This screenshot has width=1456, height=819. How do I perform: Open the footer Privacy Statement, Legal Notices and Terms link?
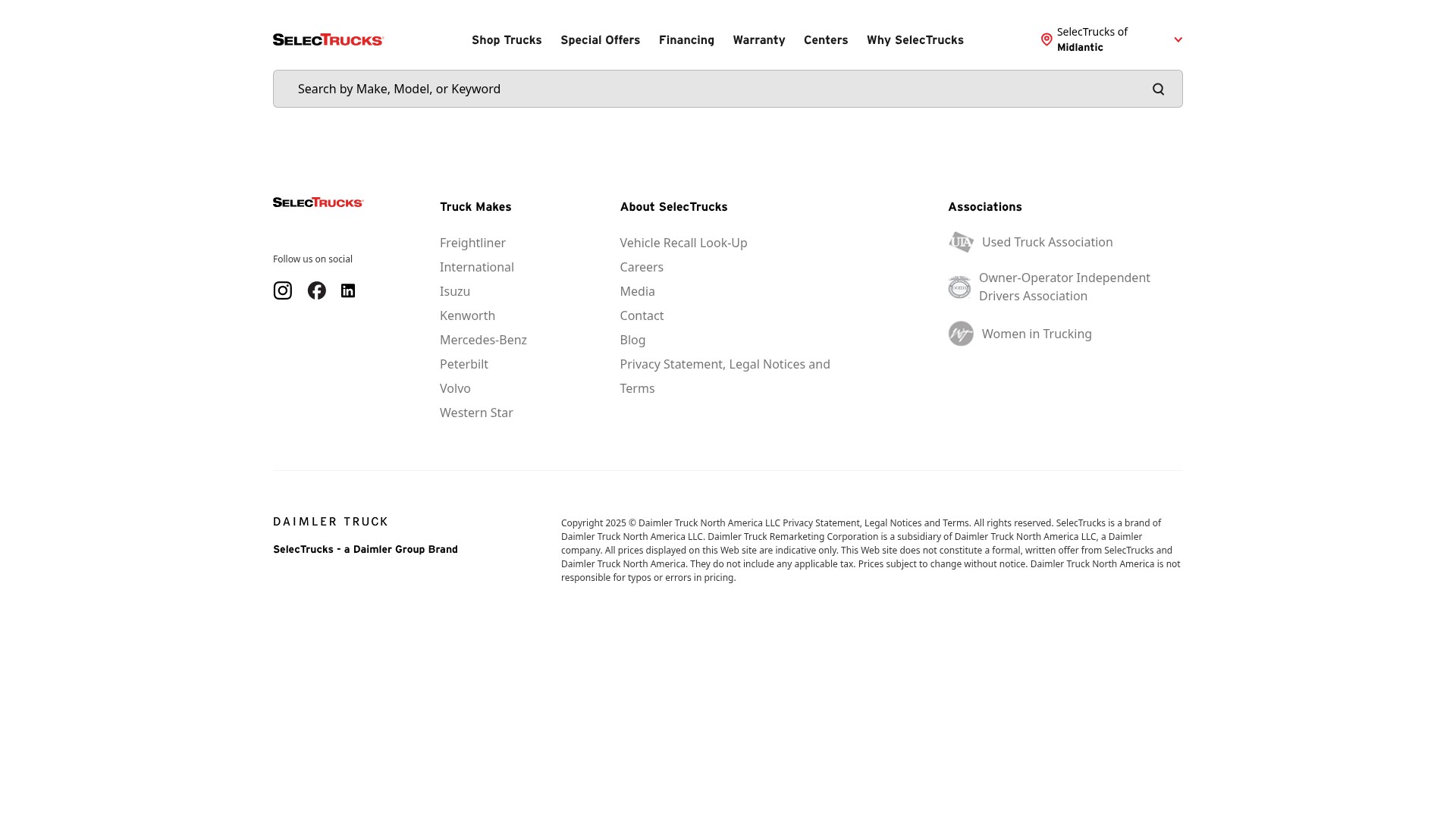[725, 376]
